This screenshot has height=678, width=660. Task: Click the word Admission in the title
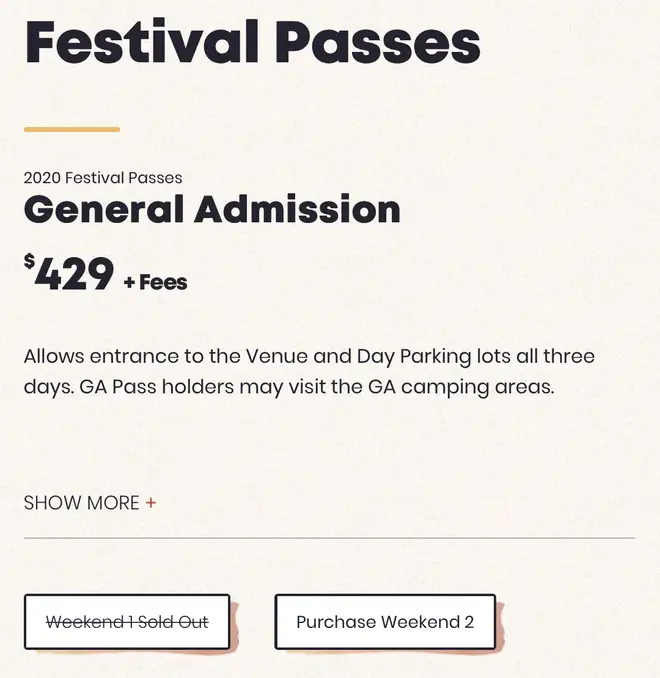pos(297,209)
